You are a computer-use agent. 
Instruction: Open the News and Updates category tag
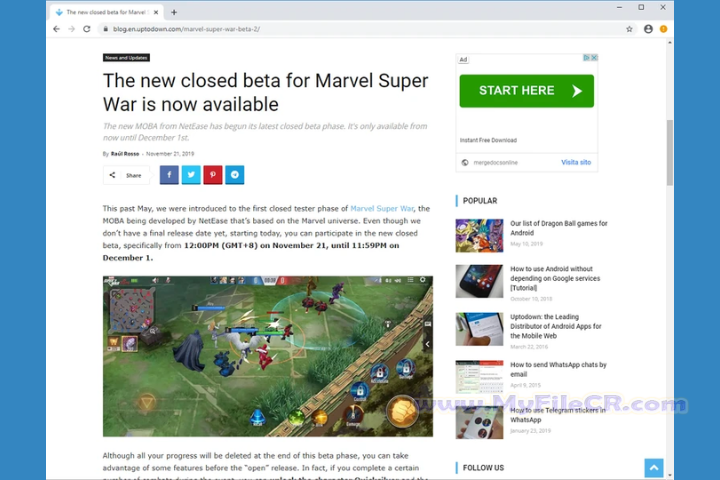point(126,58)
